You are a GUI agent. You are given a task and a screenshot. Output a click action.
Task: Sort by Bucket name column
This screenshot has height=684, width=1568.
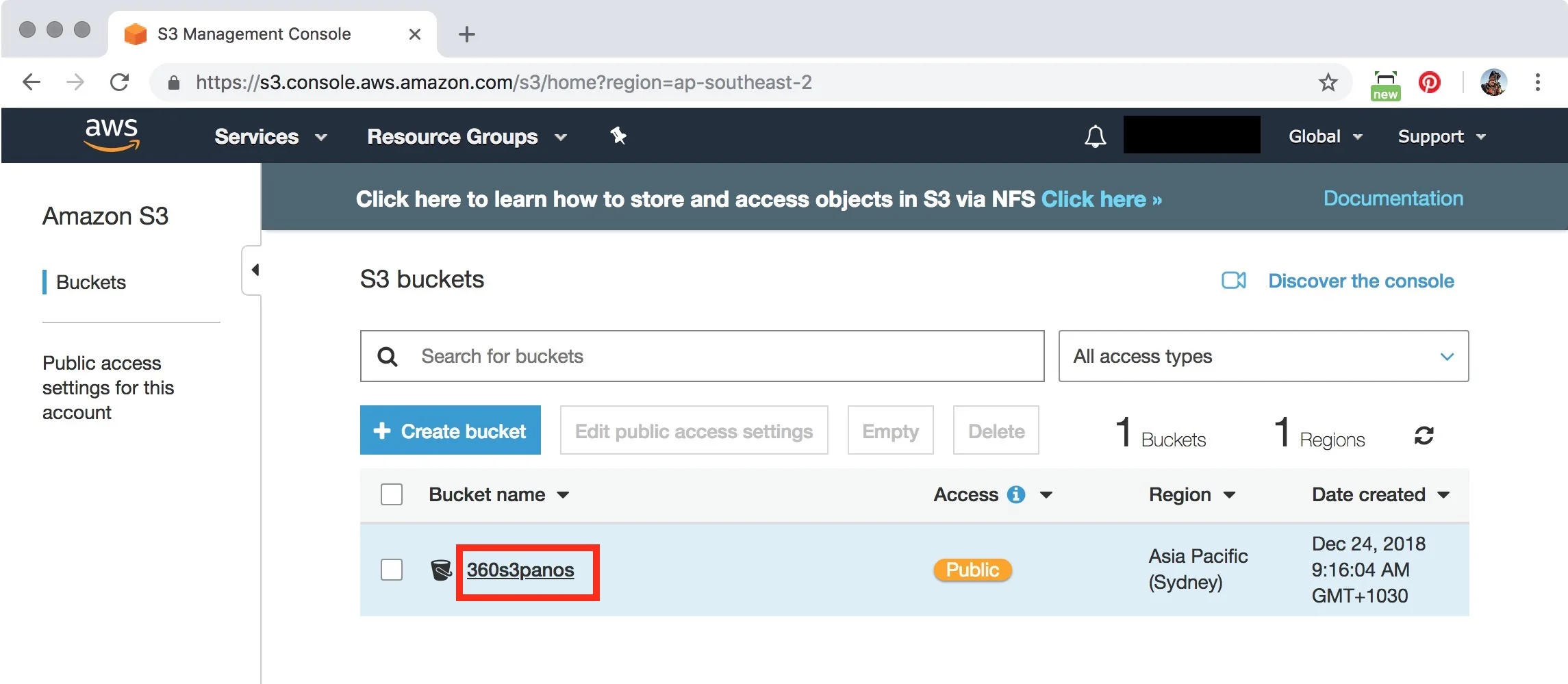498,494
